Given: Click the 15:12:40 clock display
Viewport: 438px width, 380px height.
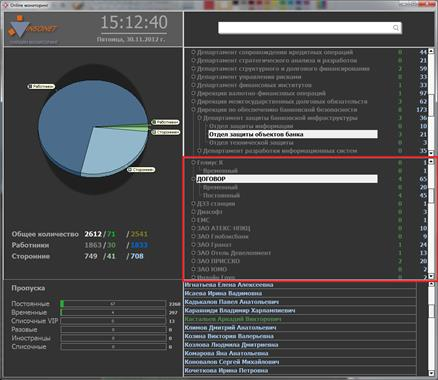Looking at the screenshot, I should 134,23.
